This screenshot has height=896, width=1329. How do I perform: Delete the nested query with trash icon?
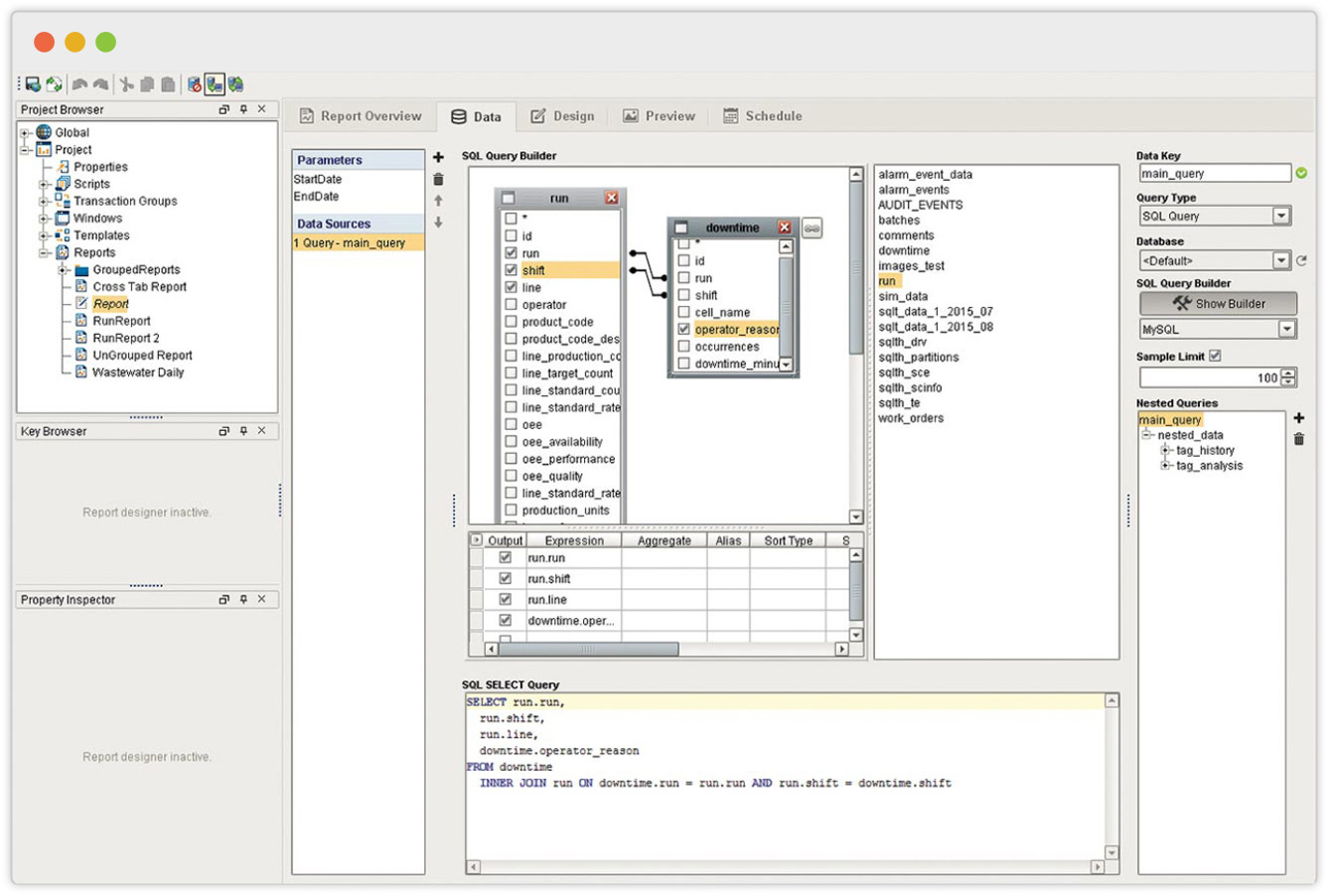(x=1298, y=439)
